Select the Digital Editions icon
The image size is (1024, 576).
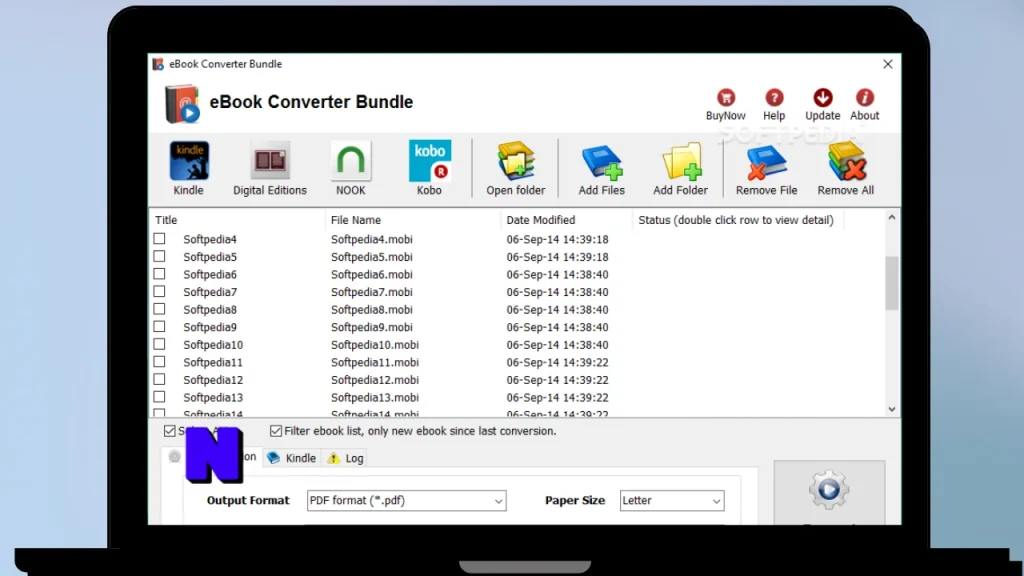(270, 161)
